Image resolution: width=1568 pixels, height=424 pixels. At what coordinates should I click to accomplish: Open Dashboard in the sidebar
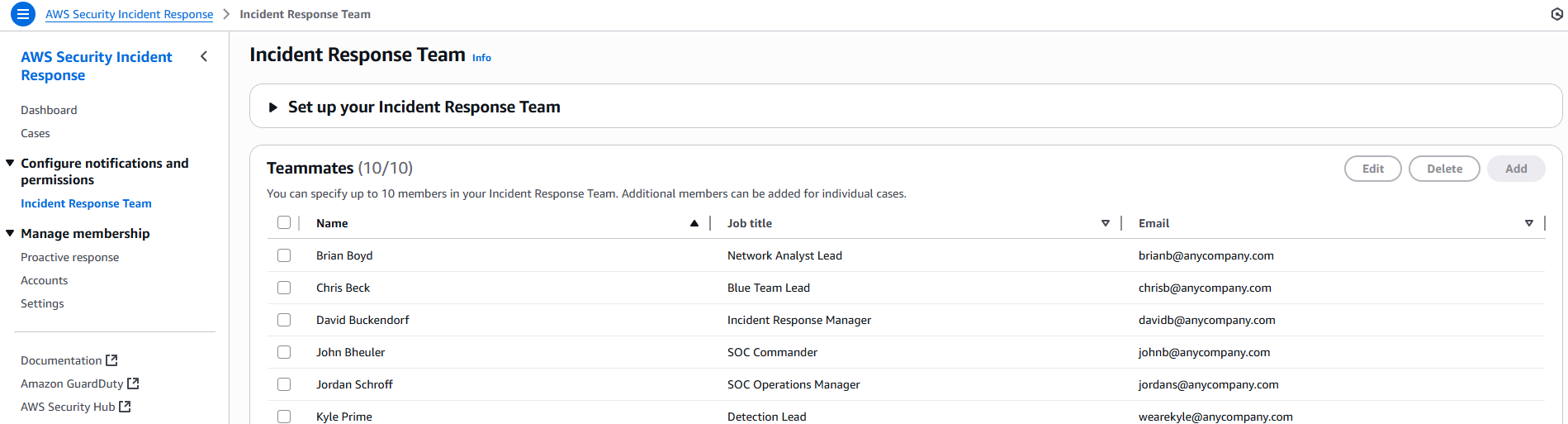[49, 110]
